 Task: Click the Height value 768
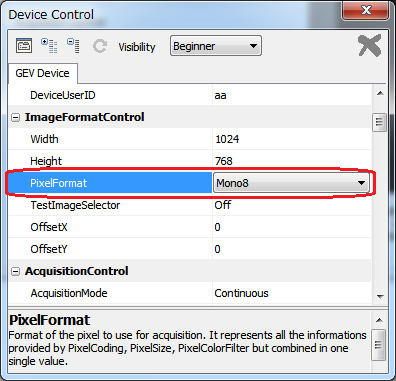tap(224, 161)
